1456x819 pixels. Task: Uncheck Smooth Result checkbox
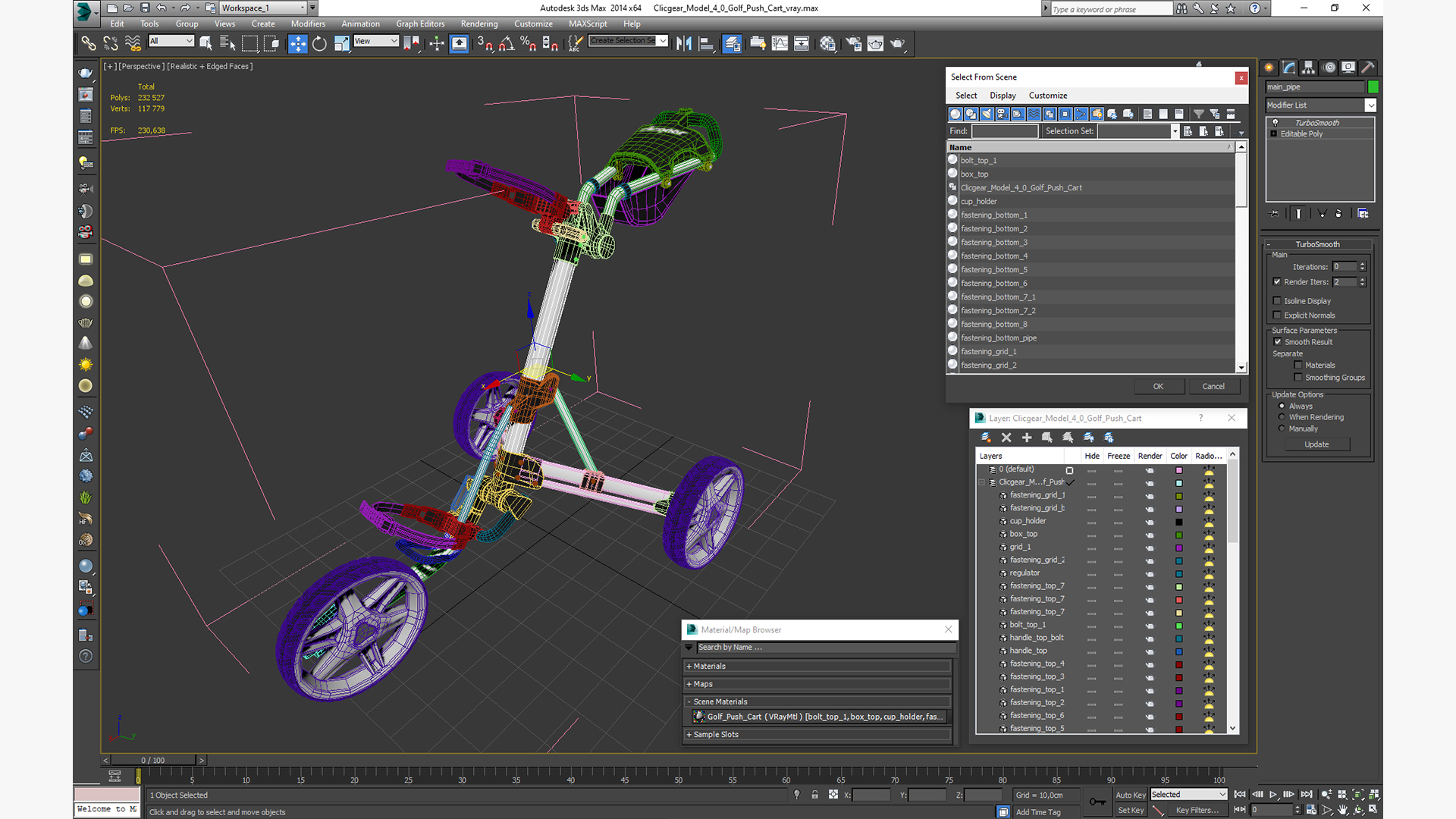[1278, 342]
